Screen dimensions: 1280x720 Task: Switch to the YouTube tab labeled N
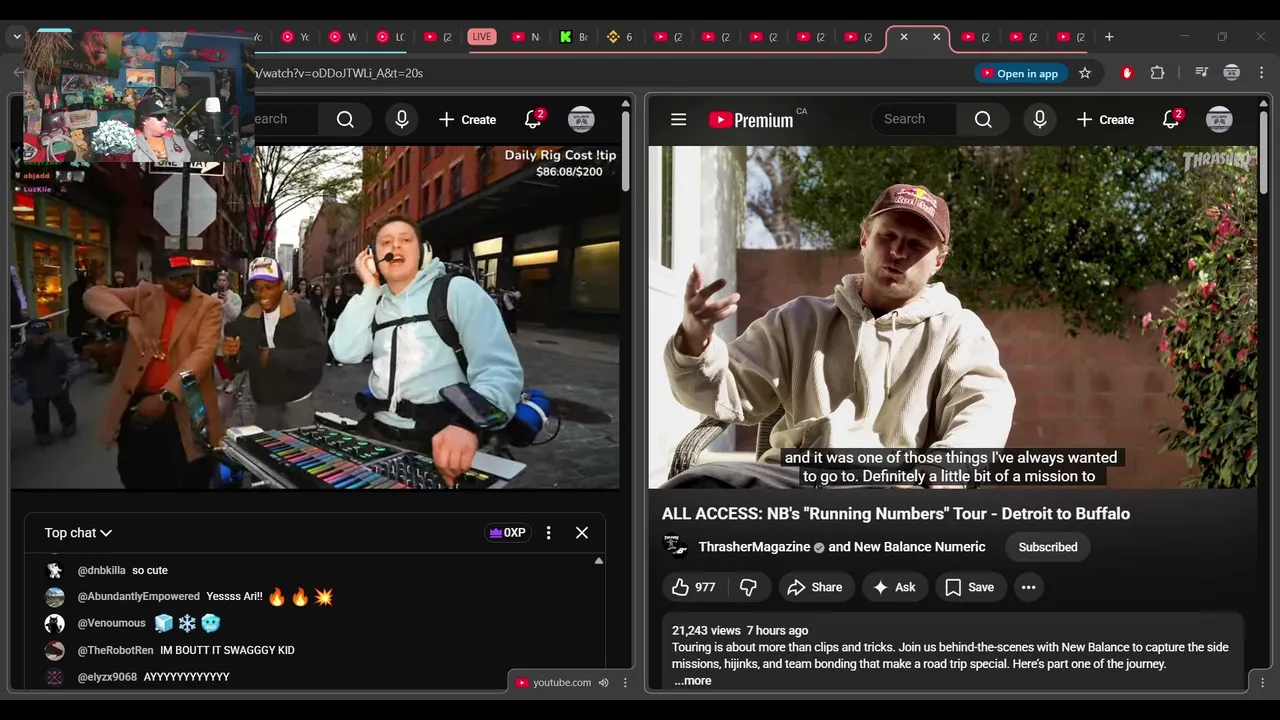[x=526, y=37]
